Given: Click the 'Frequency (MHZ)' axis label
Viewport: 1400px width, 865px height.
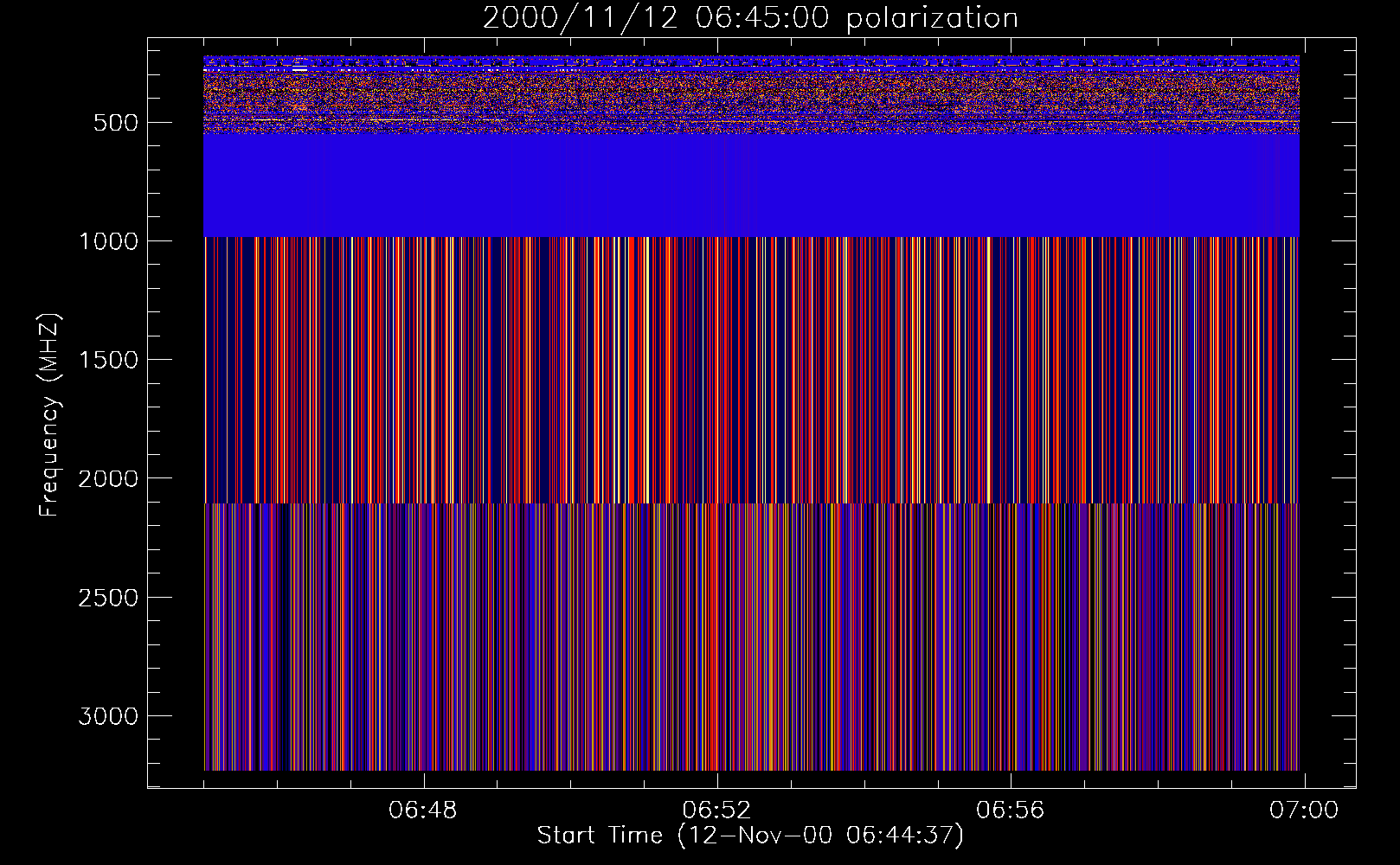Looking at the screenshot, I should pos(50,414).
